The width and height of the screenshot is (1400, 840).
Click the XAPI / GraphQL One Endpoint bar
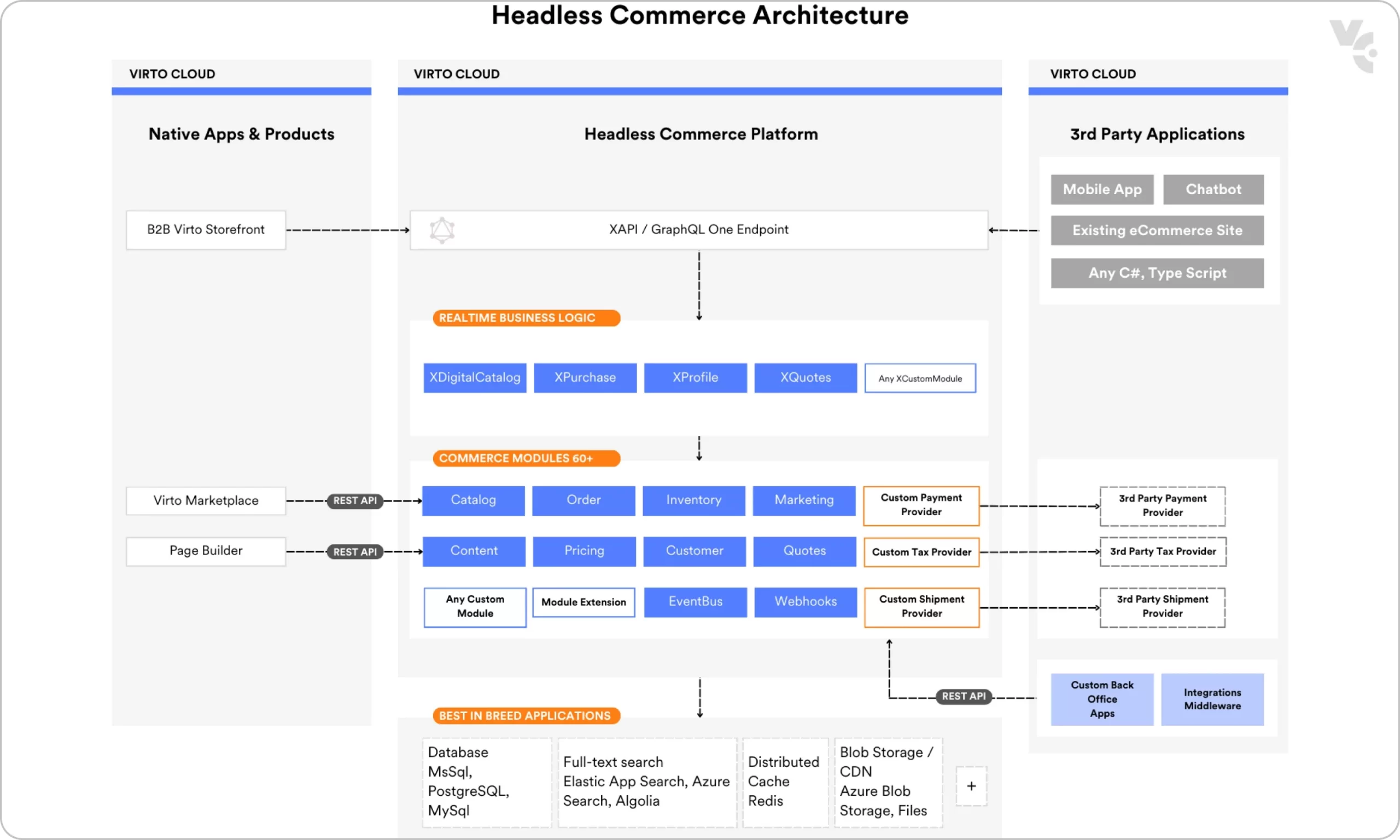point(698,230)
